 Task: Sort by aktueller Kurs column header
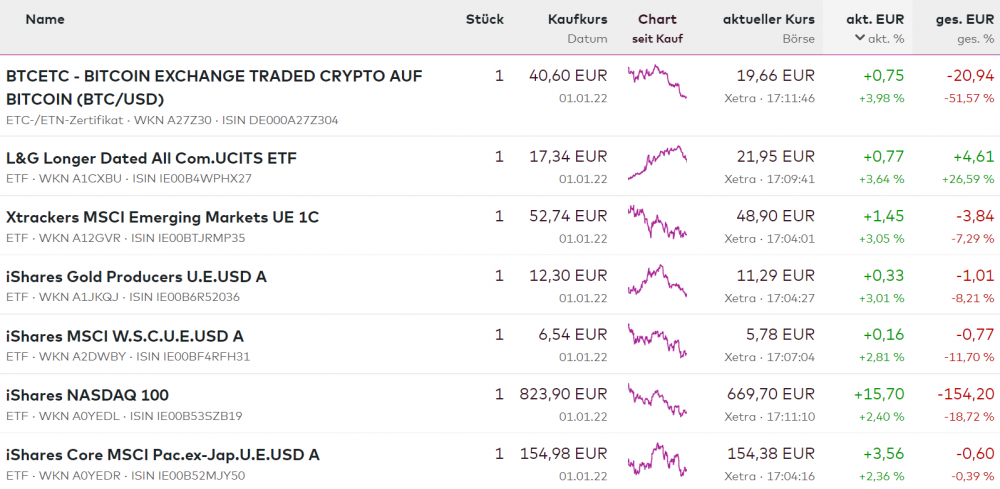768,19
